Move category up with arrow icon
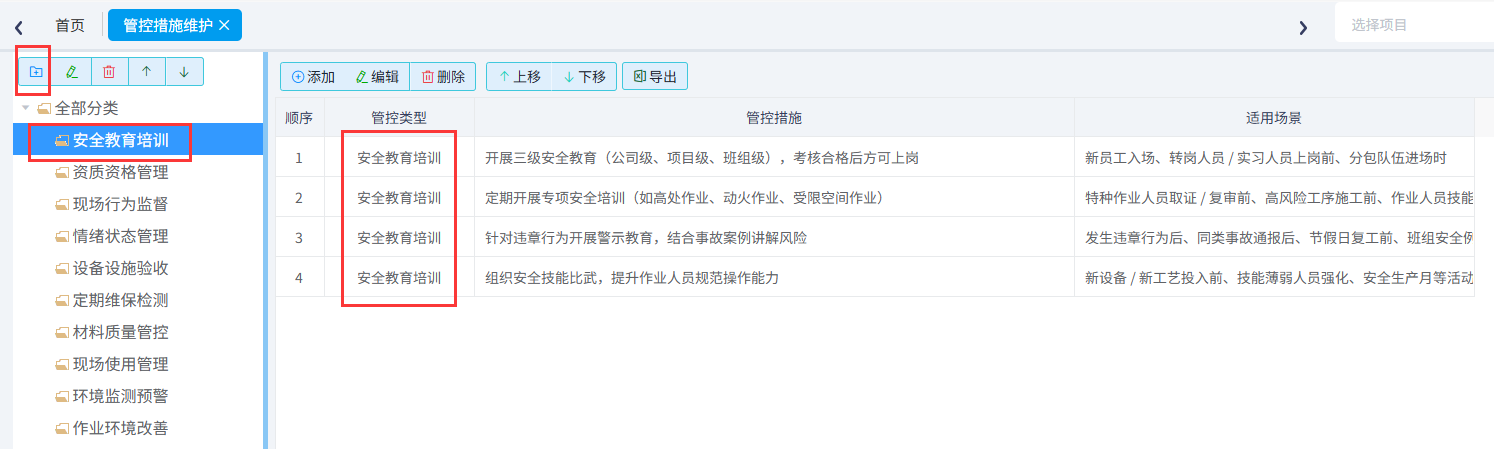Screen dimensions: 1494x449 [x=147, y=72]
